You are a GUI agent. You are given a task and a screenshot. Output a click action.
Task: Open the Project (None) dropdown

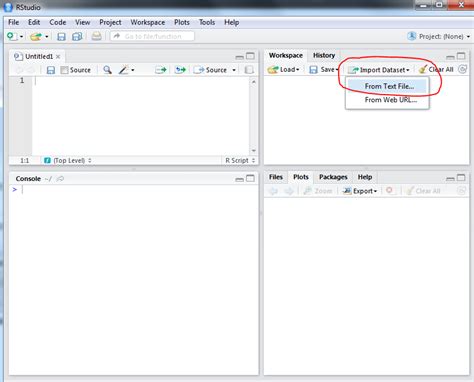439,36
